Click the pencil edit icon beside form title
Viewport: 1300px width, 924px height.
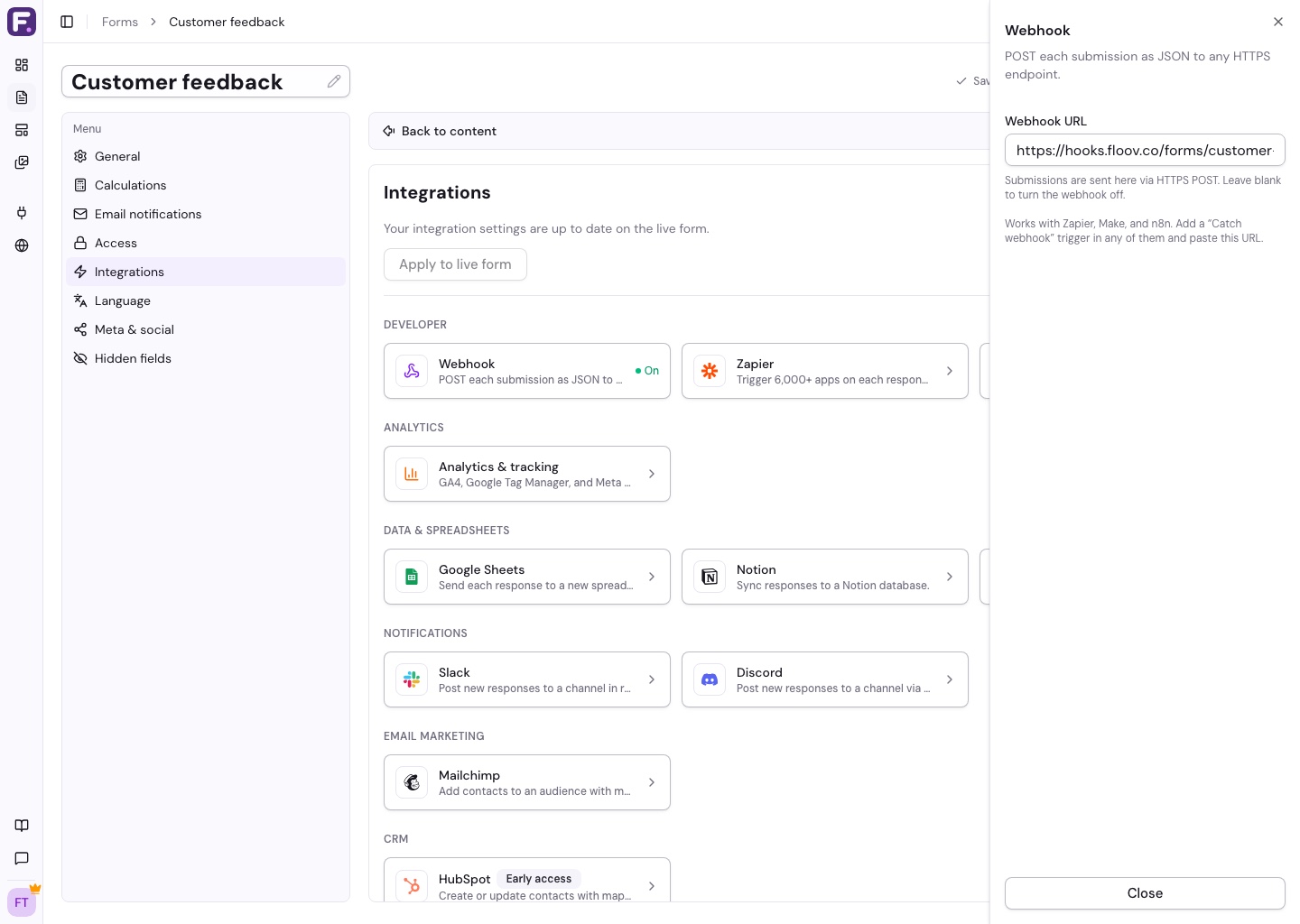[x=334, y=81]
